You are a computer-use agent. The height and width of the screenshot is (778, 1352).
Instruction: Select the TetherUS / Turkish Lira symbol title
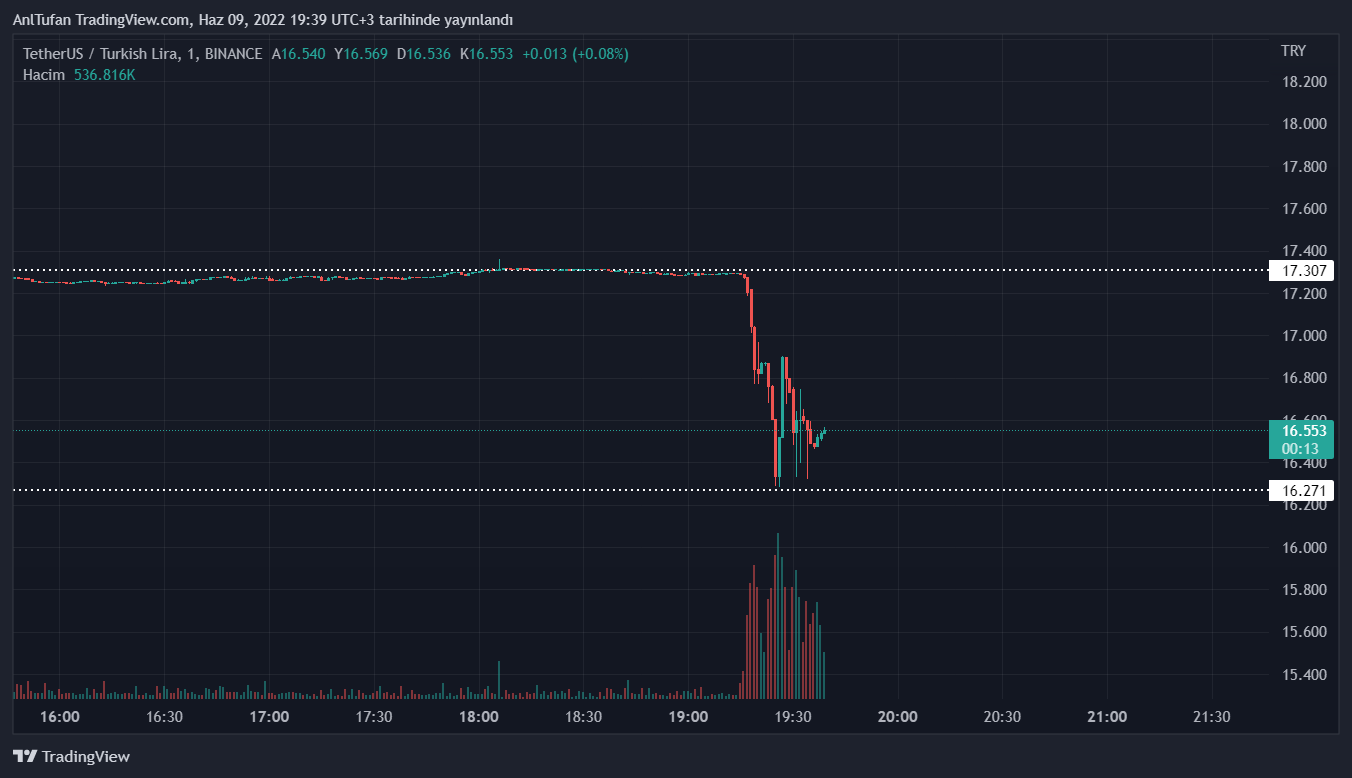click(x=142, y=54)
